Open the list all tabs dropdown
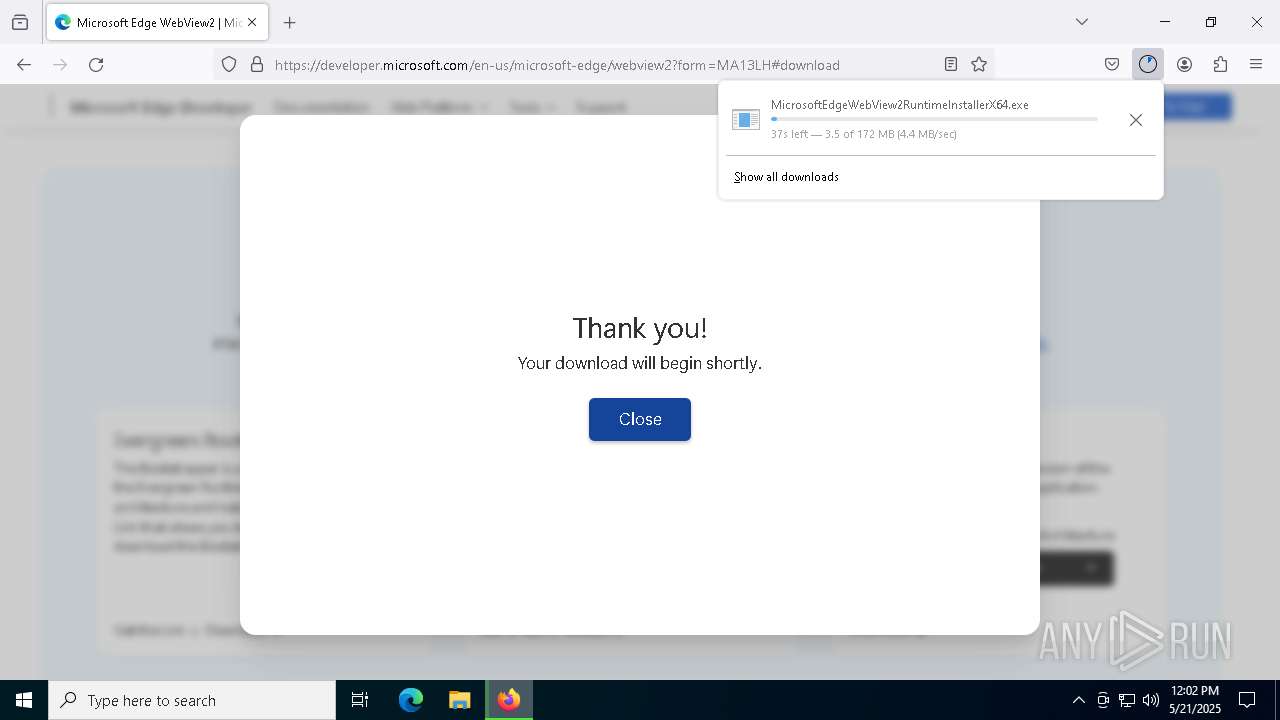 point(1082,22)
